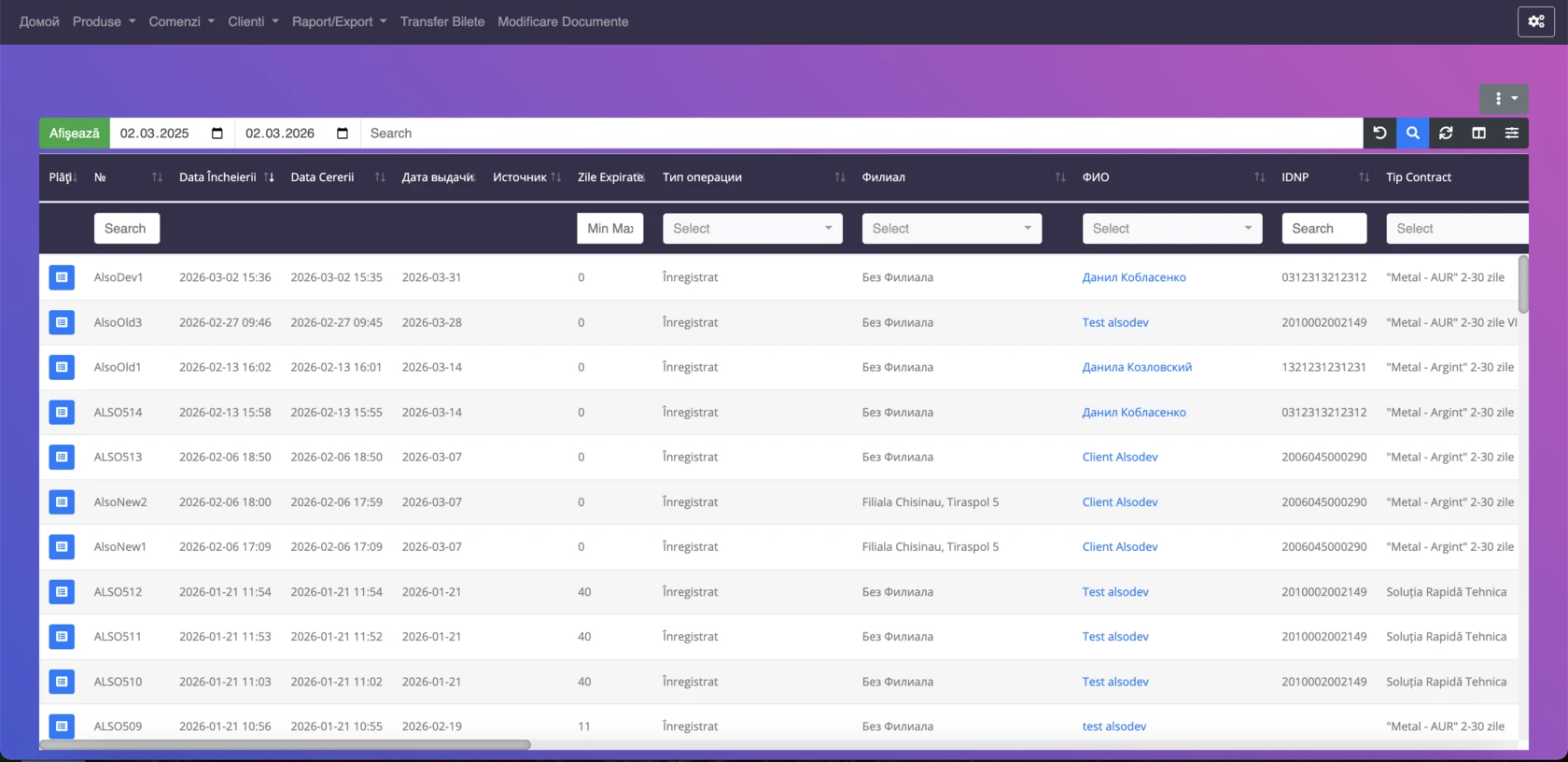Sort by № column arrows
The height and width of the screenshot is (762, 1568).
[x=157, y=177]
